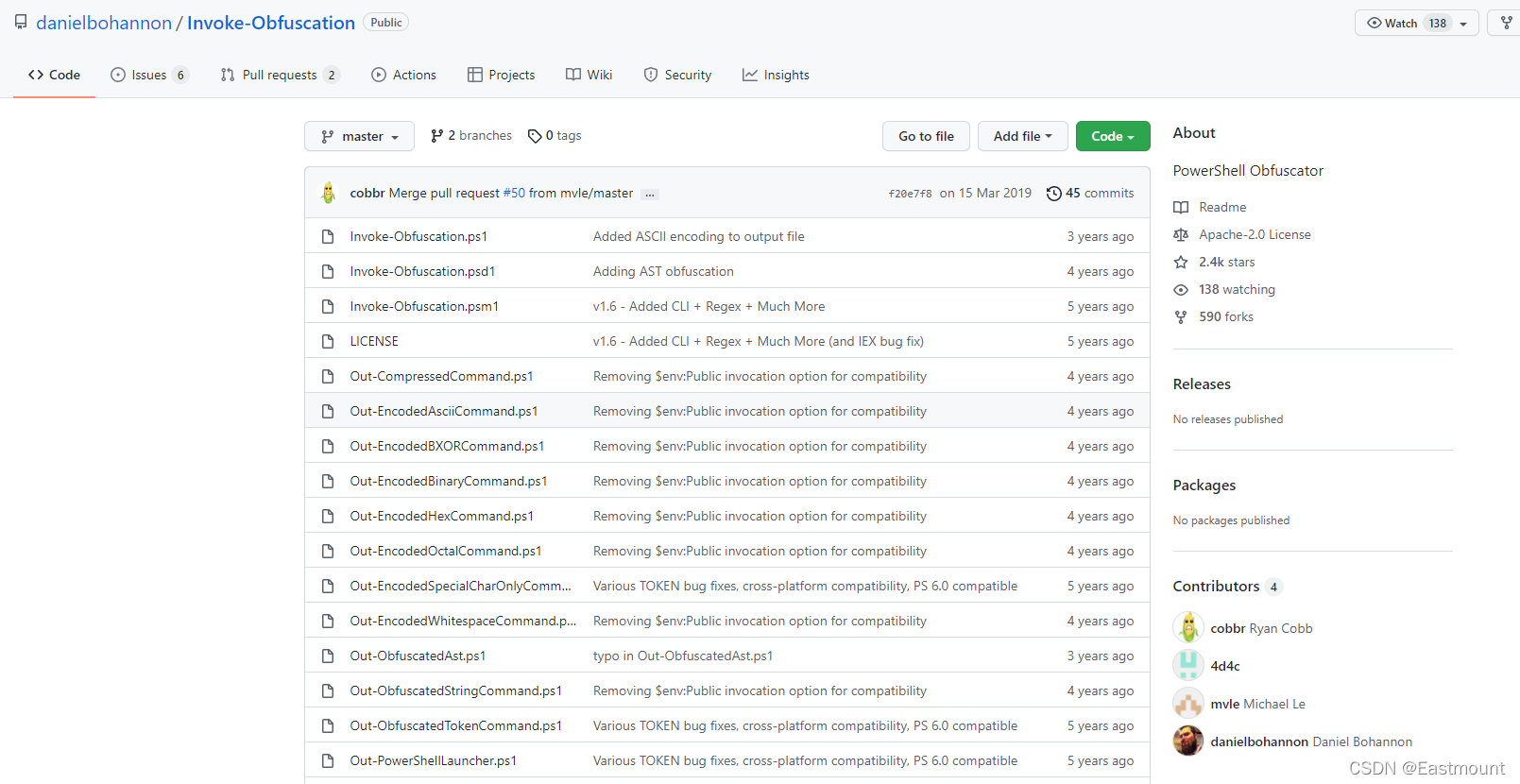This screenshot has width=1520, height=784.
Task: Open the Invoke-Obfuscation repository link
Action: pyautogui.click(x=271, y=23)
